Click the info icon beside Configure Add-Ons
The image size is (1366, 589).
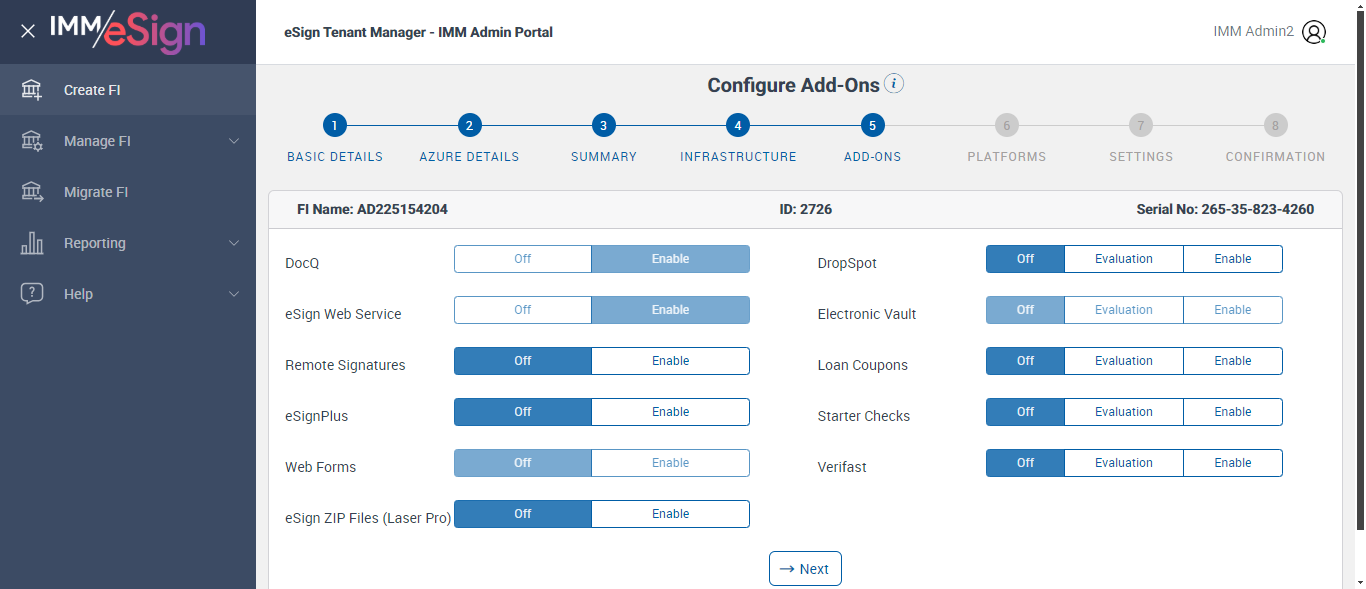pos(895,84)
